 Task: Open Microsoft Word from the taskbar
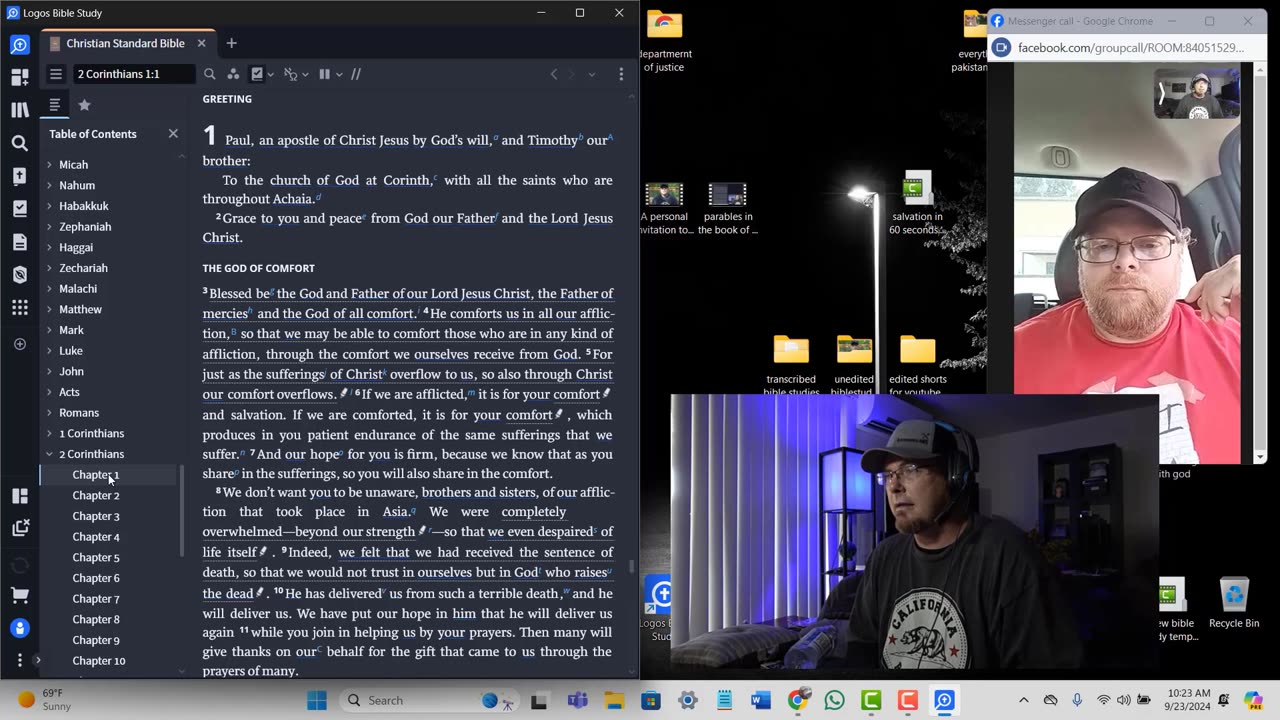761,700
